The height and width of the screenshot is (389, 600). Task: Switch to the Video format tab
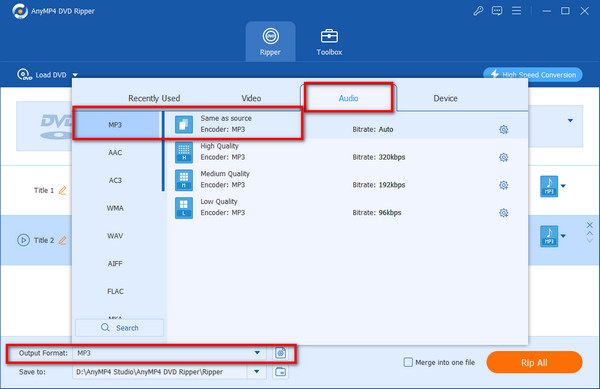[251, 98]
